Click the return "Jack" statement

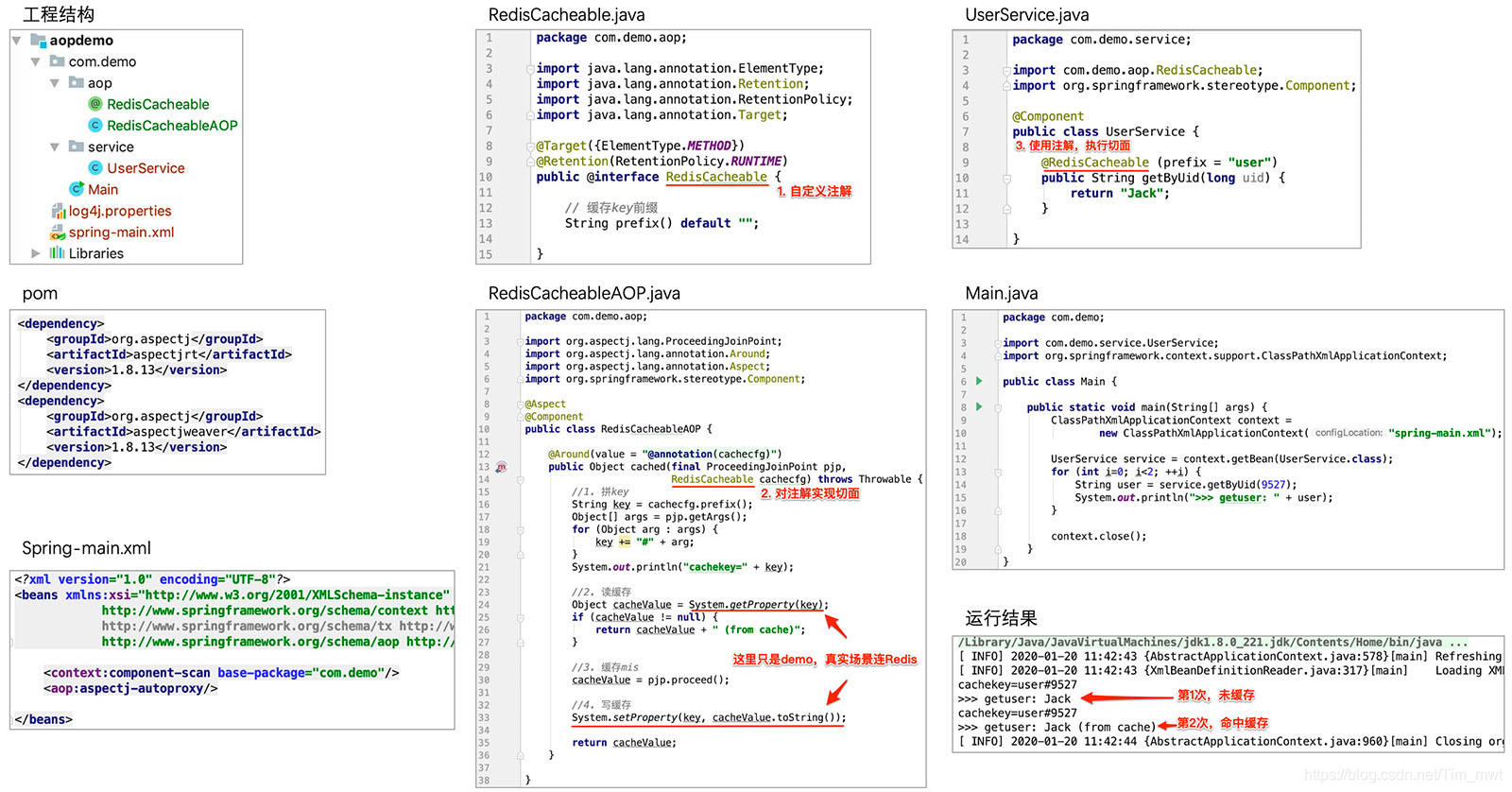[x=1120, y=193]
